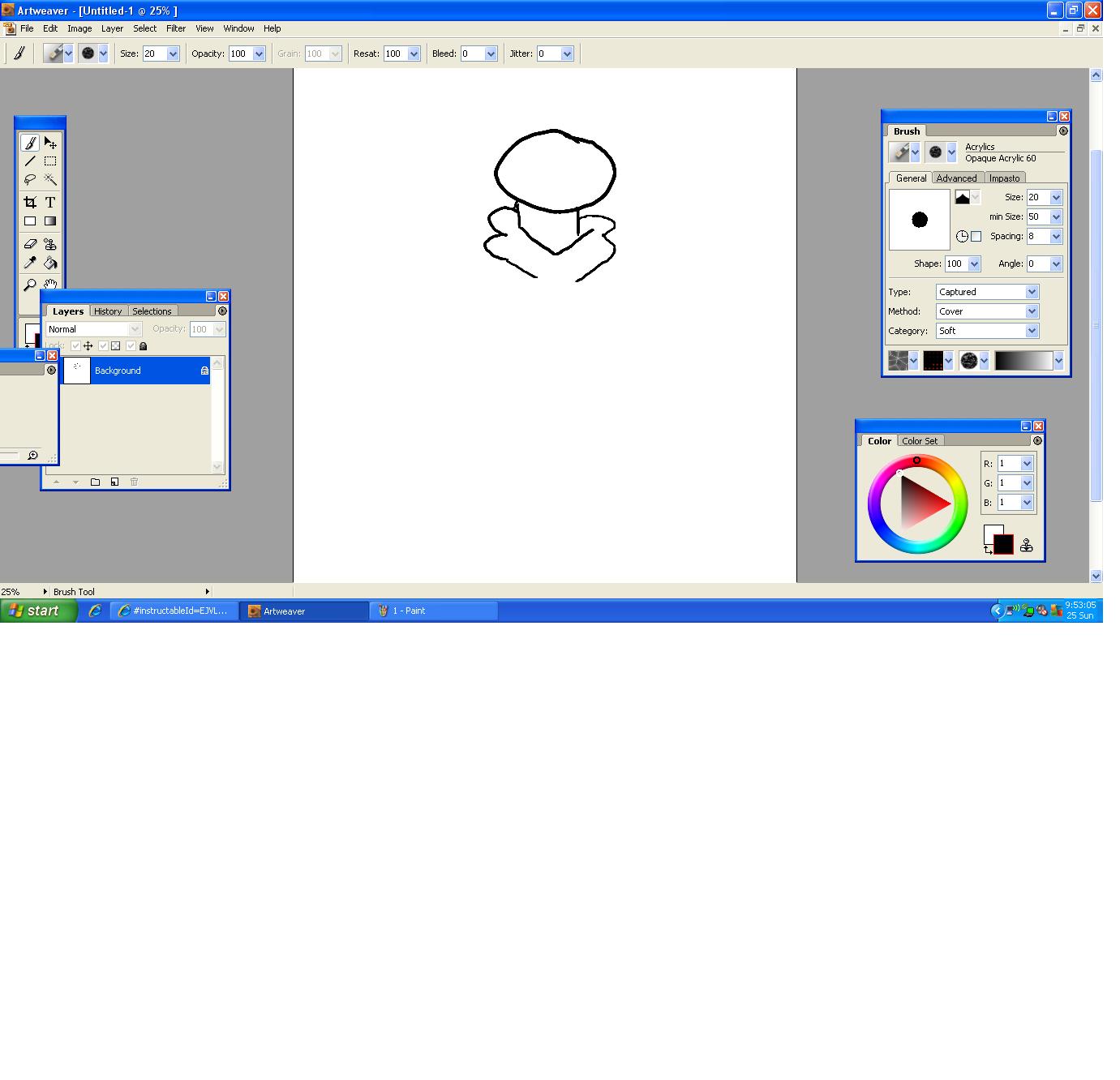Open the Layers panel options menu
Viewport: 1120px width, 1080px height.
(x=222, y=311)
